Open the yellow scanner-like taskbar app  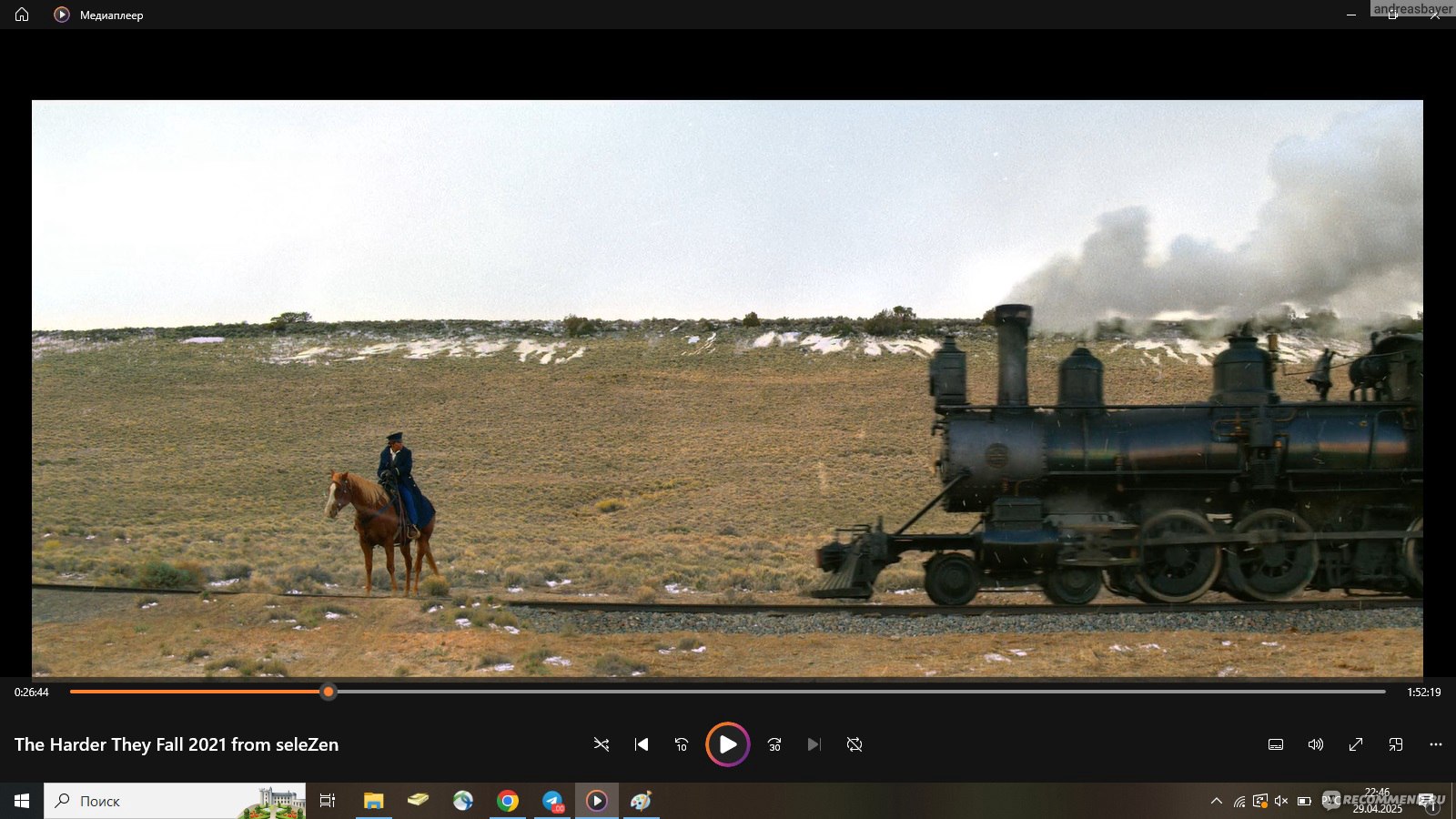point(418,801)
